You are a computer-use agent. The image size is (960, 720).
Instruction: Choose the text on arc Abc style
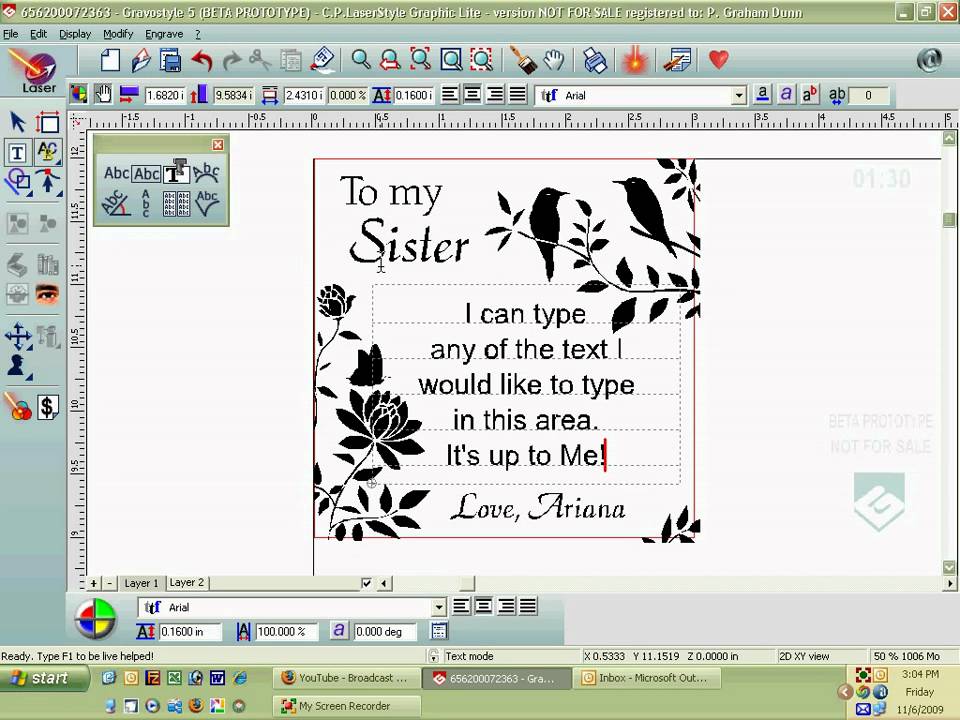click(206, 173)
